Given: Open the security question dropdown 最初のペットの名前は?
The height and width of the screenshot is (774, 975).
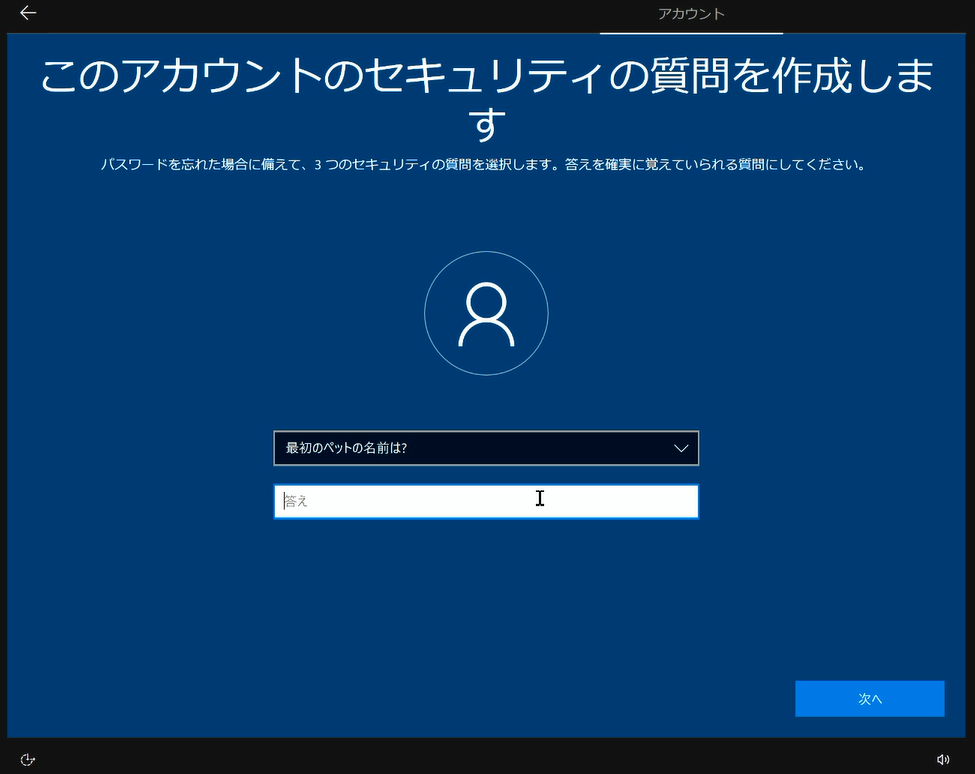Looking at the screenshot, I should point(486,448).
